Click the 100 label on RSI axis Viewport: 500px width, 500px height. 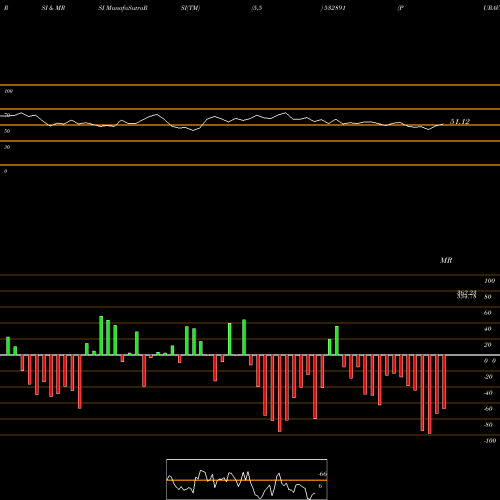pos(8,91)
